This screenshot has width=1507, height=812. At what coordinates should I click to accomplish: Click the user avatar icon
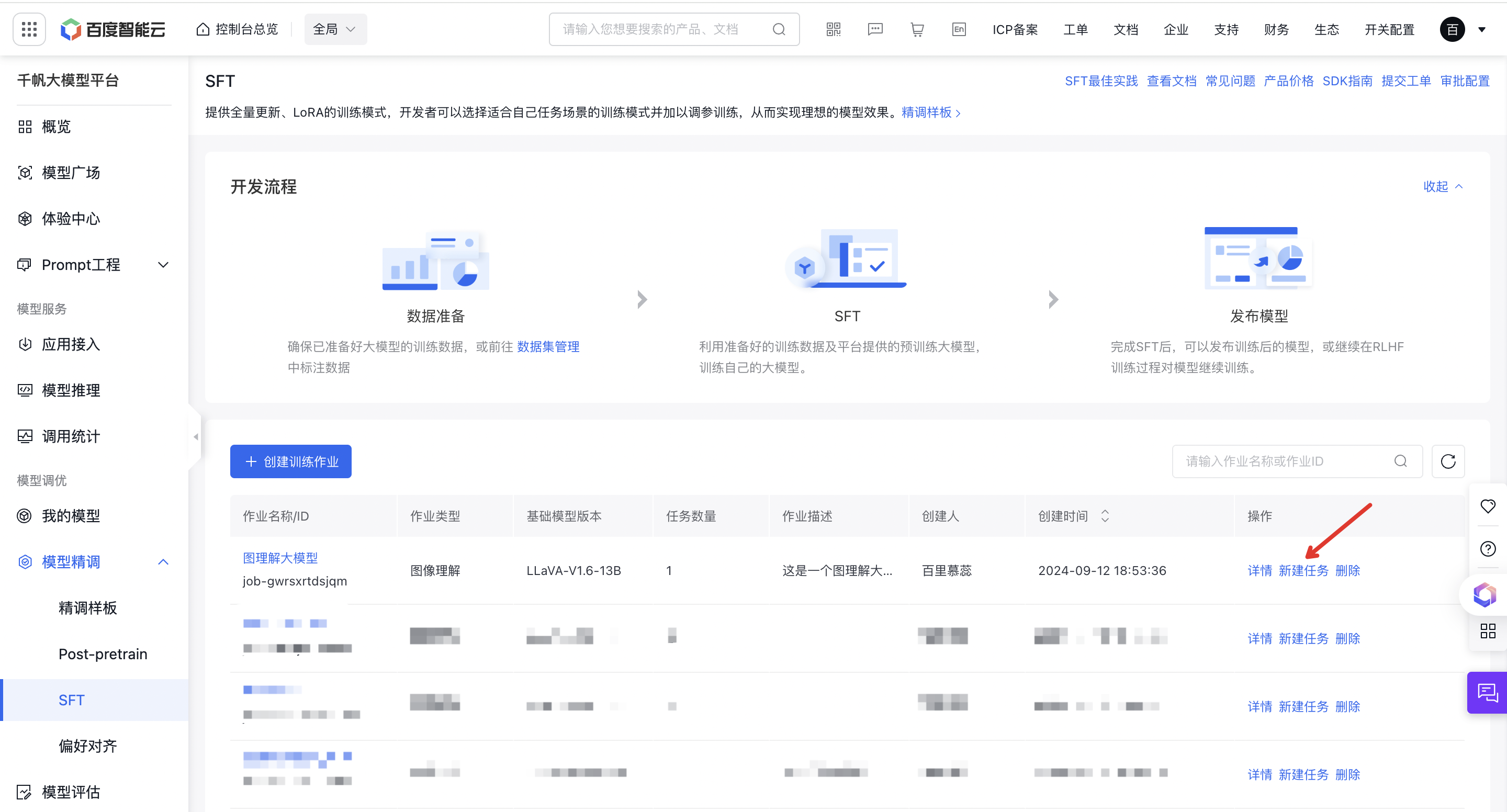click(x=1452, y=29)
